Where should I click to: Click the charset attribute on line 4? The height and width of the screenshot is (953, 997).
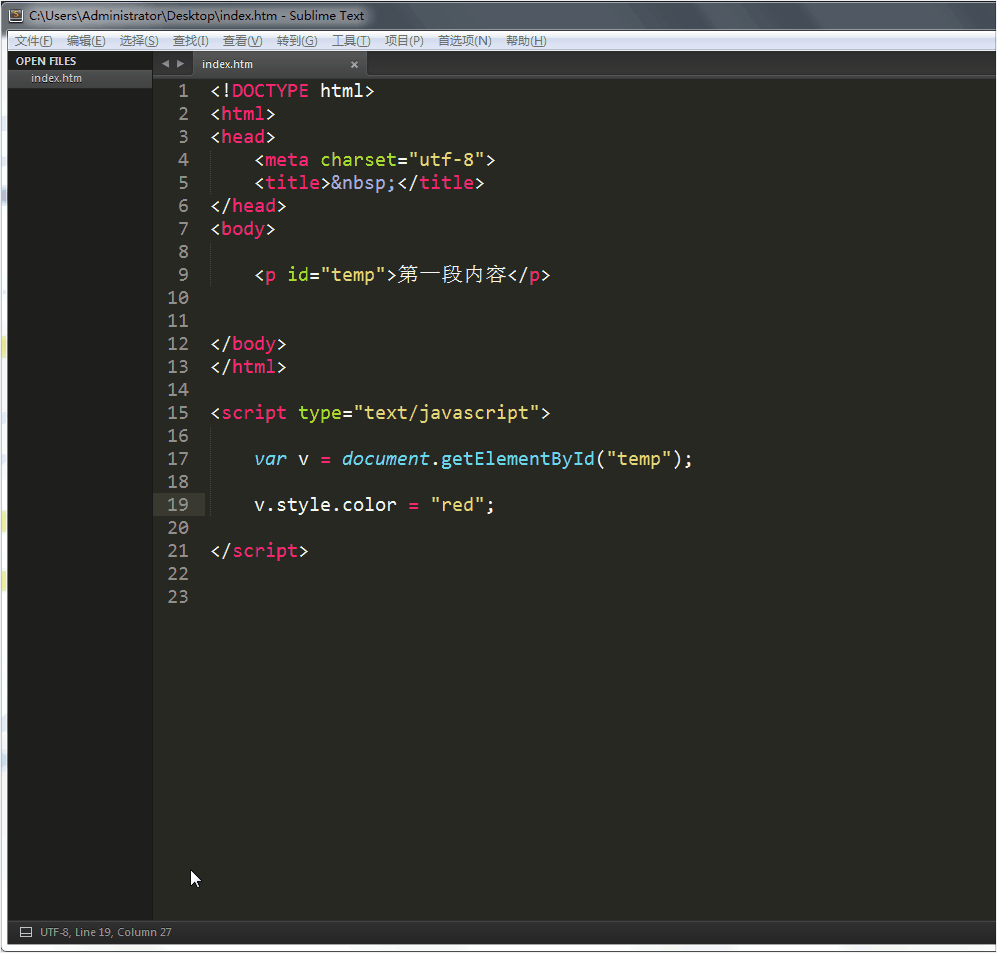(x=359, y=160)
